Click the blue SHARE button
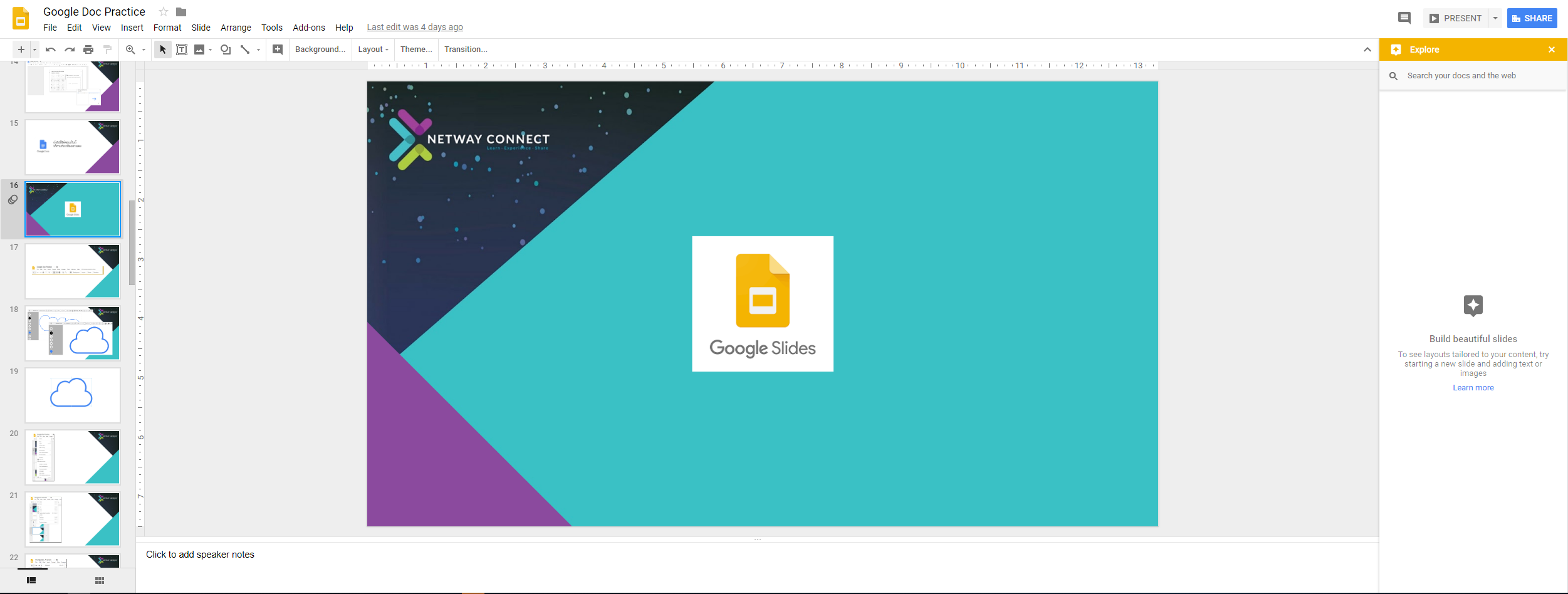Screen dimensions: 1568x594 [x=1532, y=18]
